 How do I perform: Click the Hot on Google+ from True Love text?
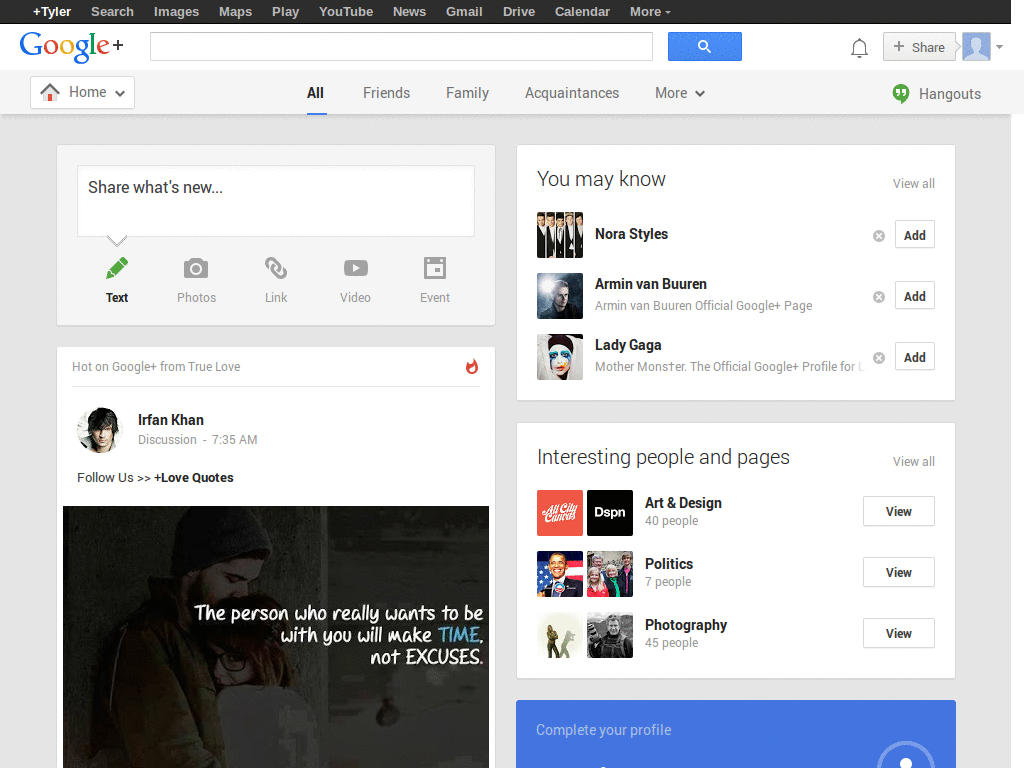pyautogui.click(x=156, y=366)
